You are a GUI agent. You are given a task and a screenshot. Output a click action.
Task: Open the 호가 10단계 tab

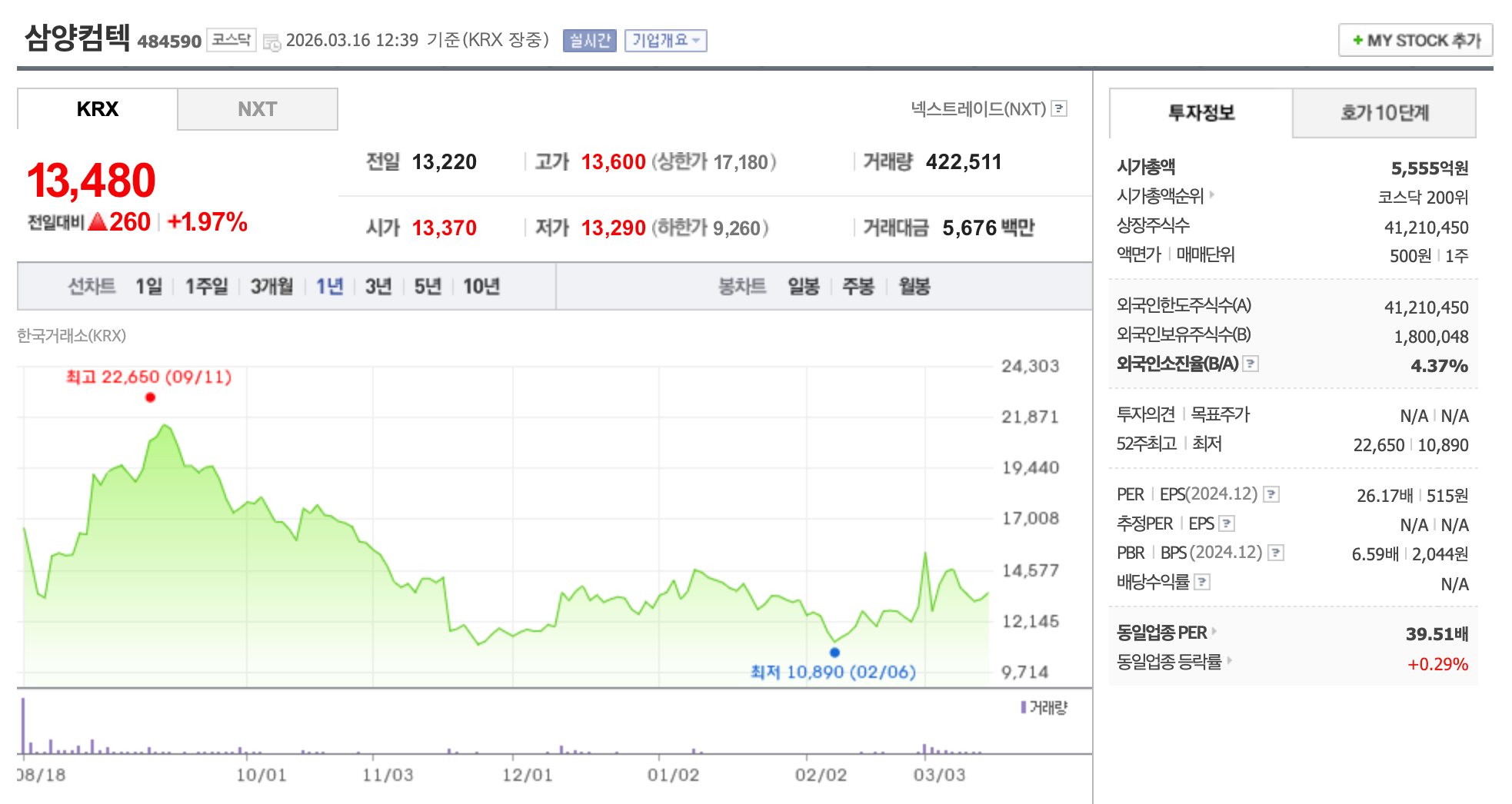pos(1384,113)
